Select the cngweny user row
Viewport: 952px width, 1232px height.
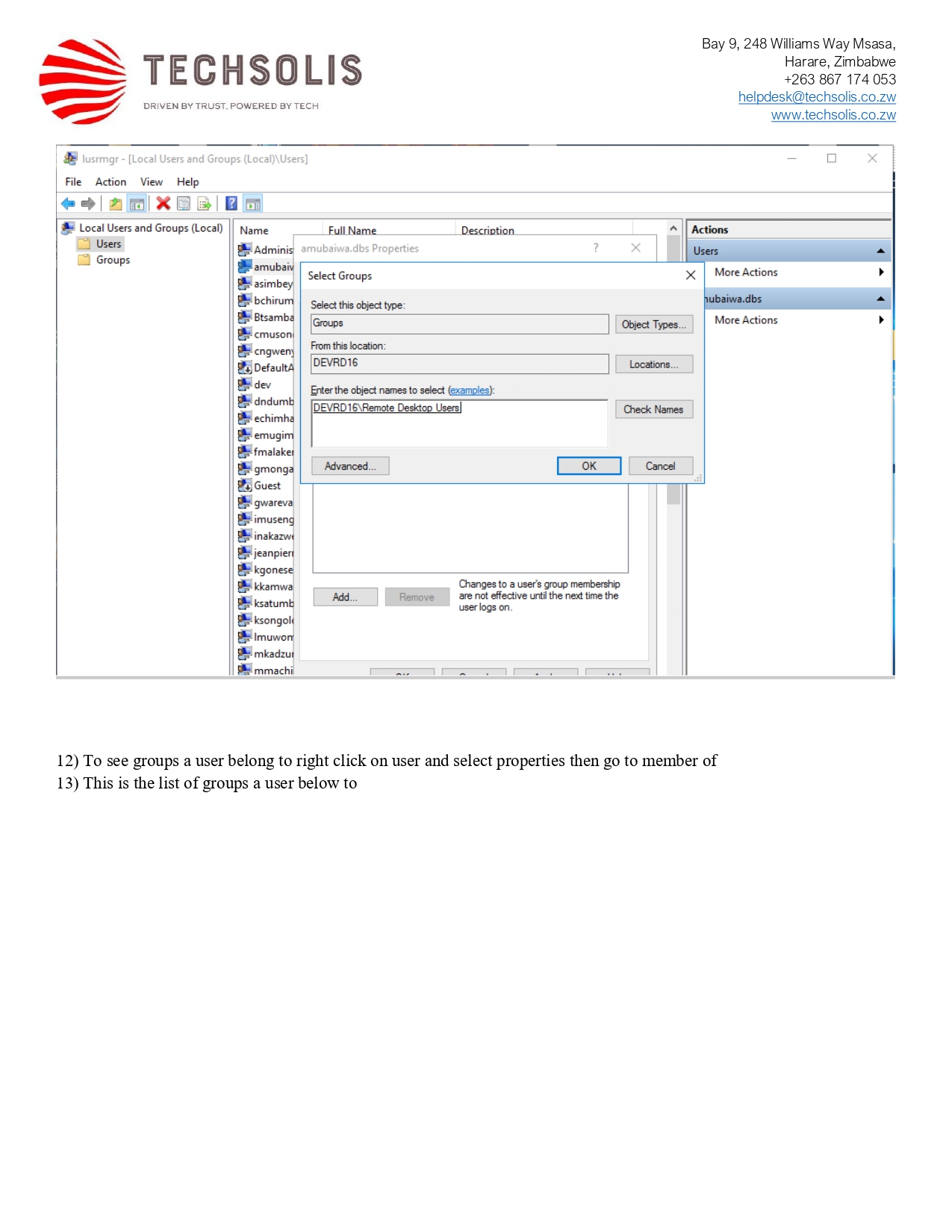pyautogui.click(x=266, y=351)
